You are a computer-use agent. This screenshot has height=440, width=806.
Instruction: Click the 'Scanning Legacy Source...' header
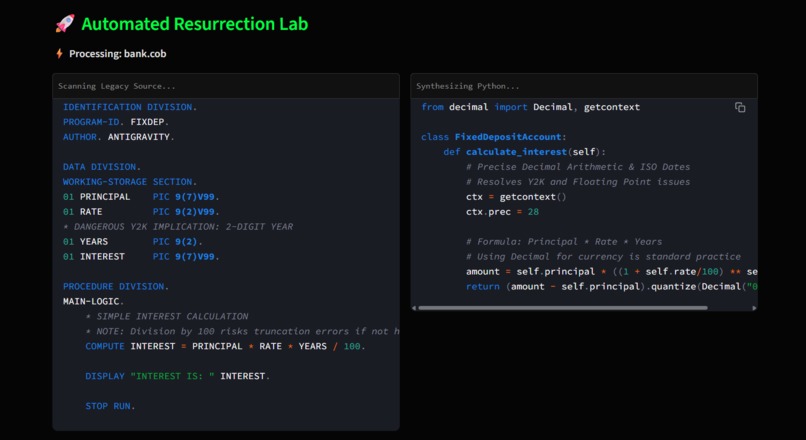[117, 86]
